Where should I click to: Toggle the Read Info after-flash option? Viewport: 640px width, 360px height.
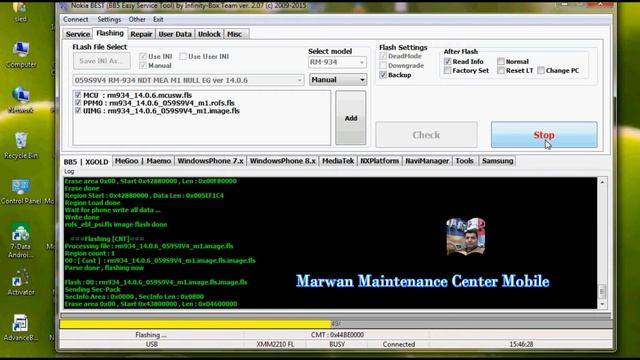(x=448, y=61)
